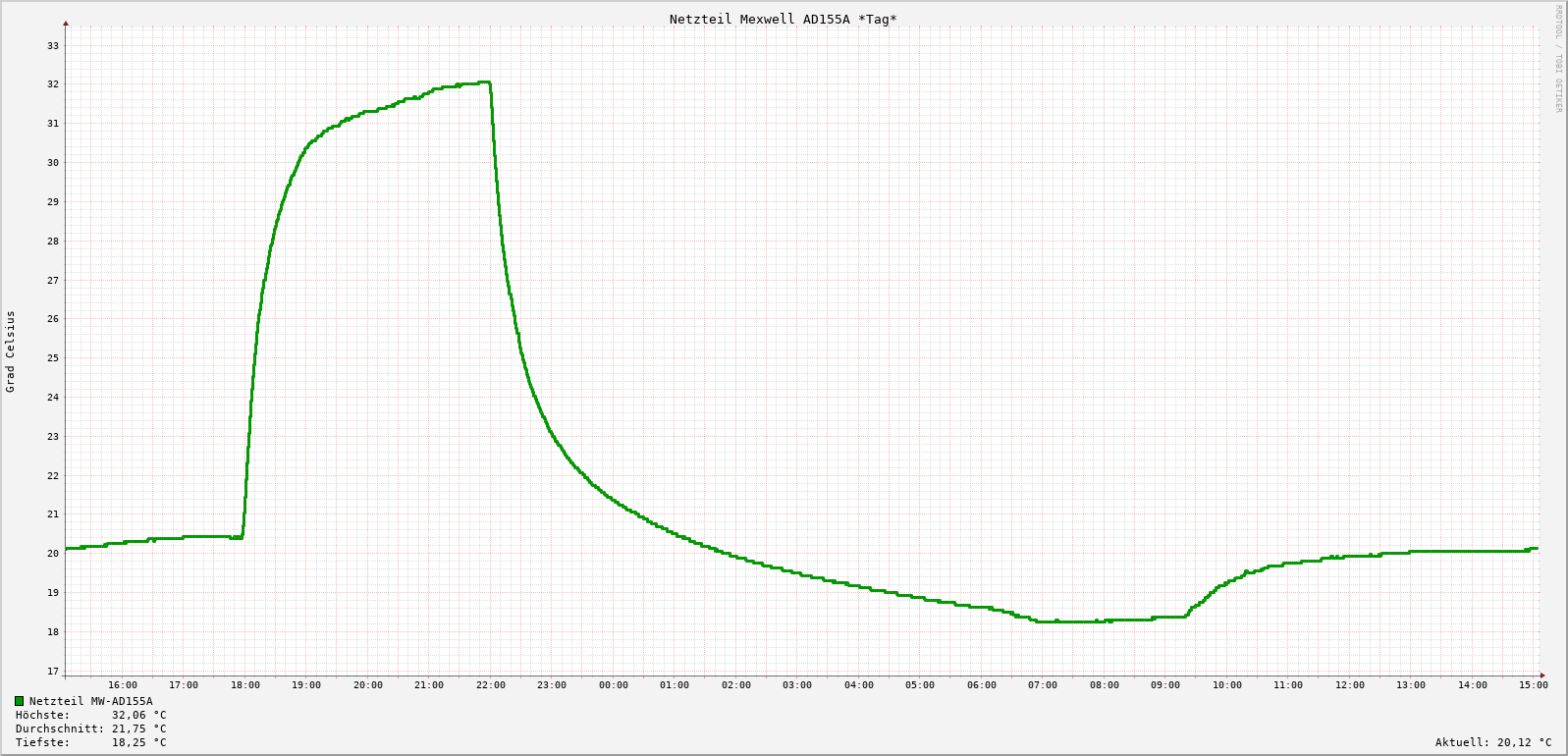This screenshot has width=1568, height=756.
Task: Click the red arrow at x-axis end
Action: [1542, 675]
